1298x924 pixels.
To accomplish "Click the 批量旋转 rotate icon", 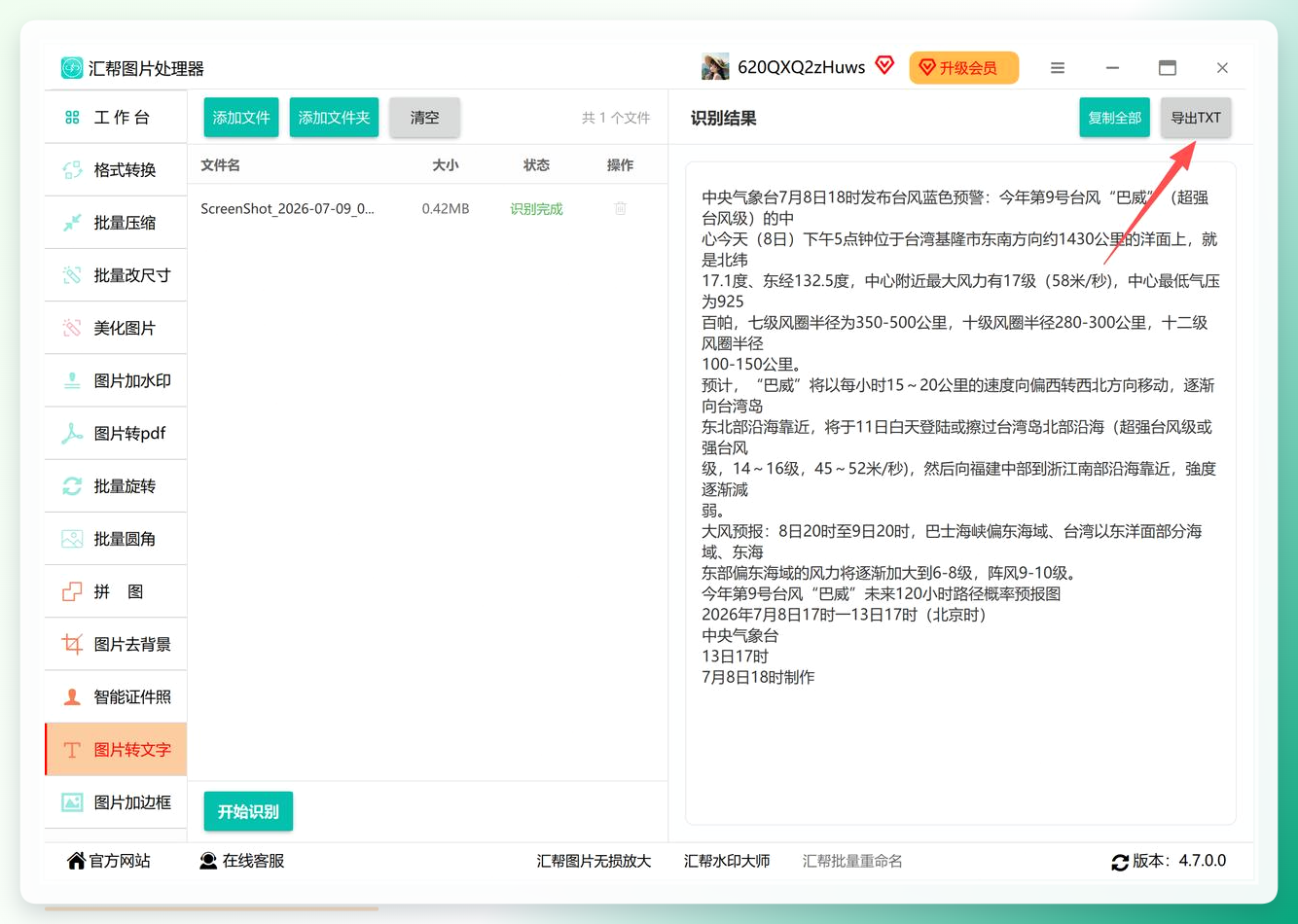I will [72, 486].
